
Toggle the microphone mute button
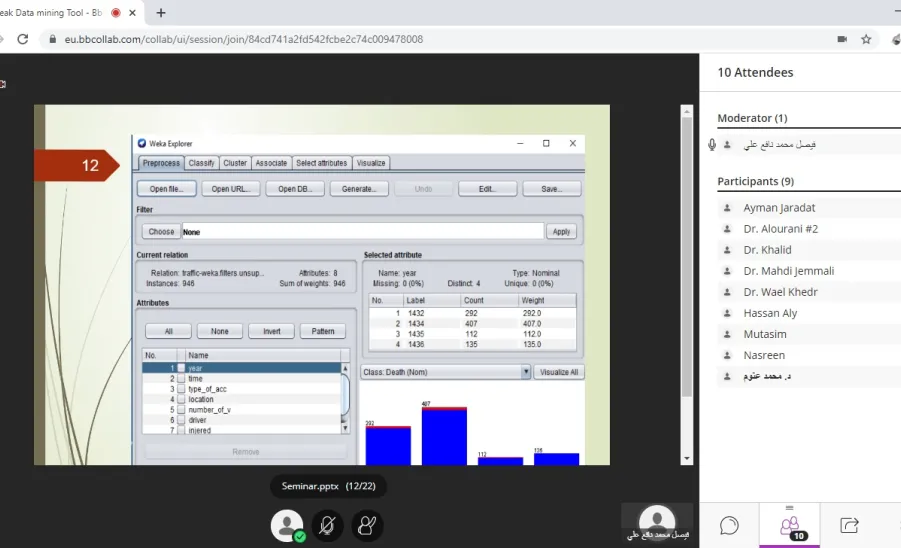point(327,525)
